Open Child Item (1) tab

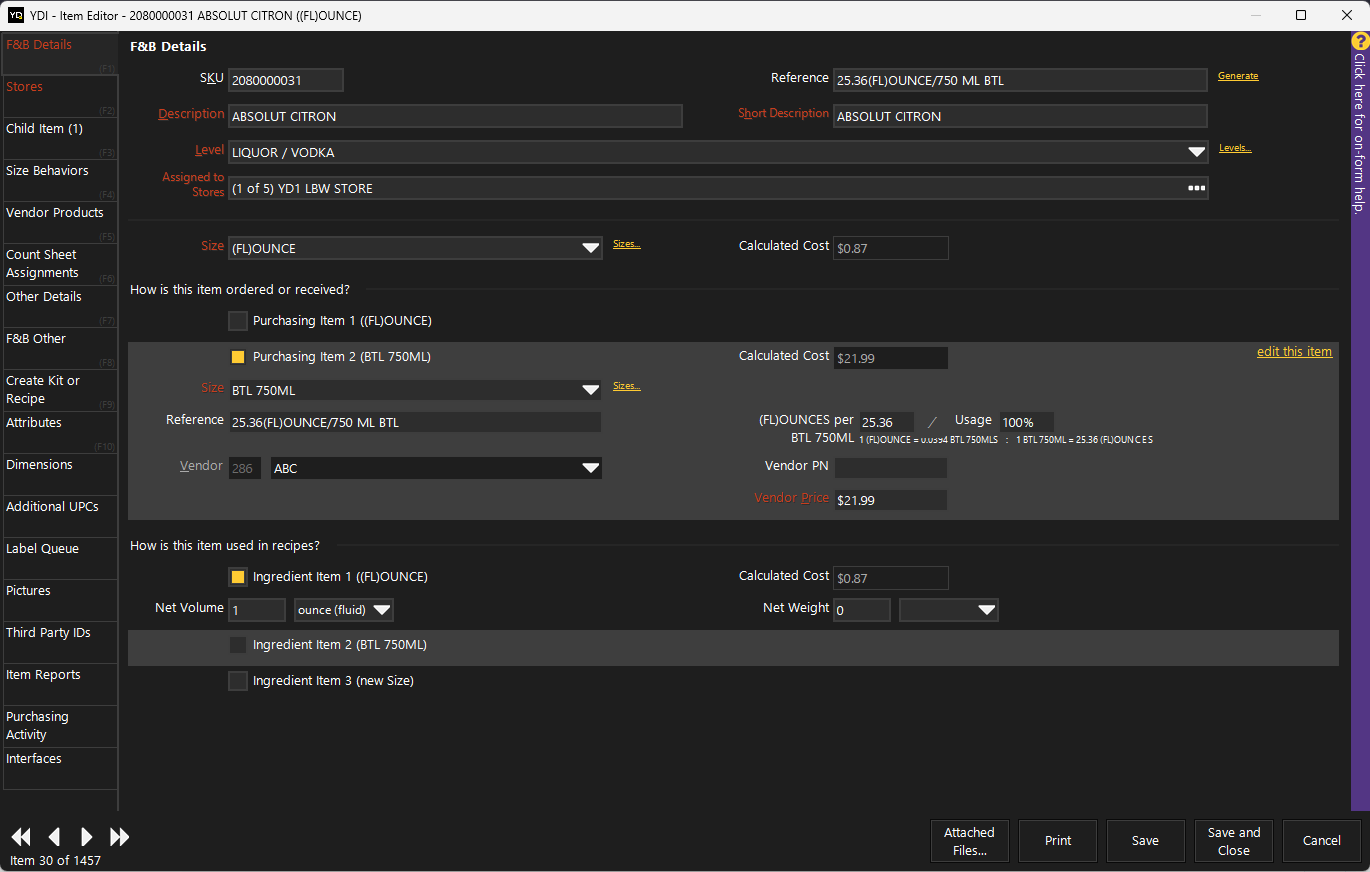pyautogui.click(x=60, y=138)
